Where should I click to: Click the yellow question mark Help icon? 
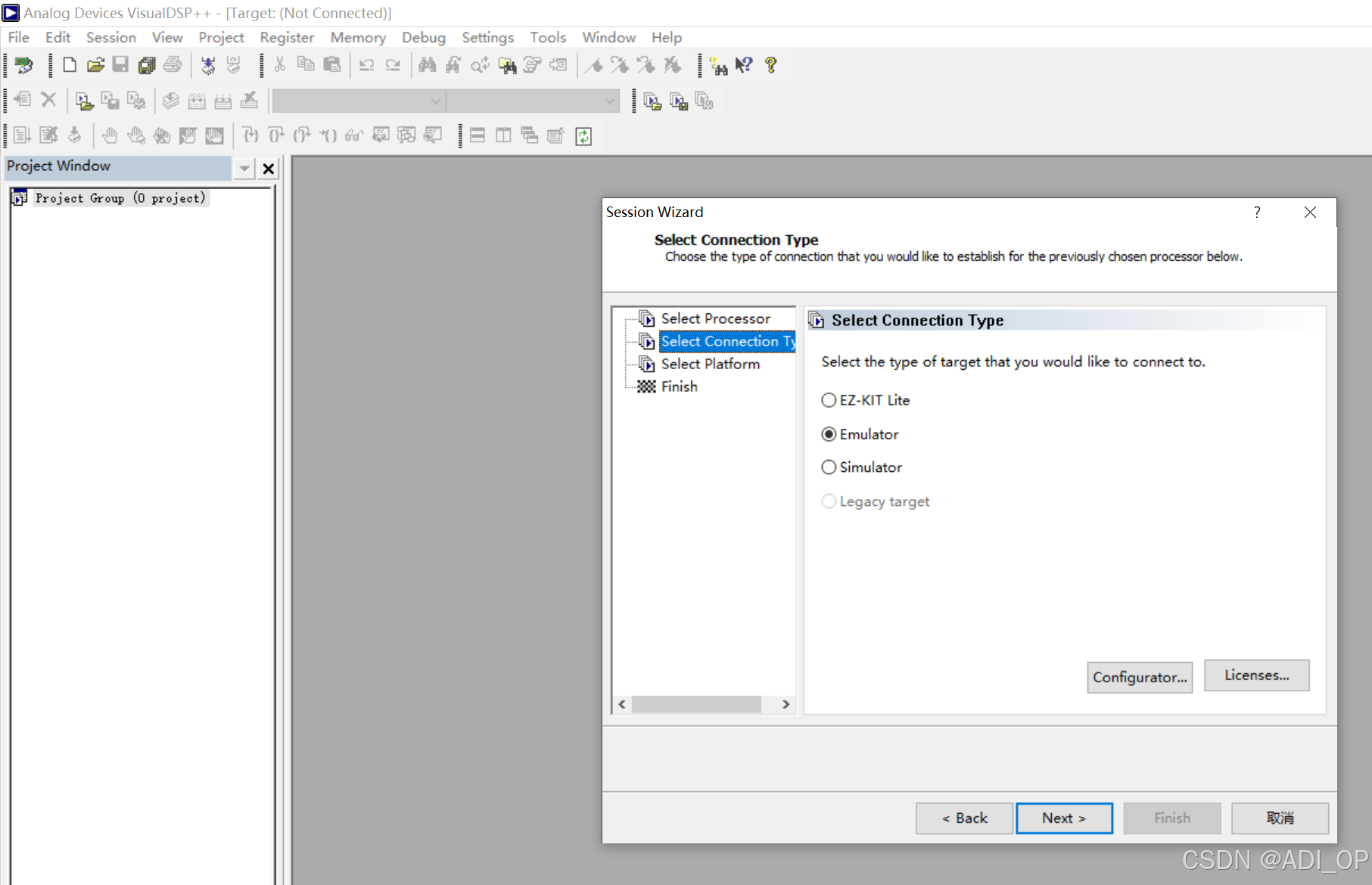coord(771,65)
